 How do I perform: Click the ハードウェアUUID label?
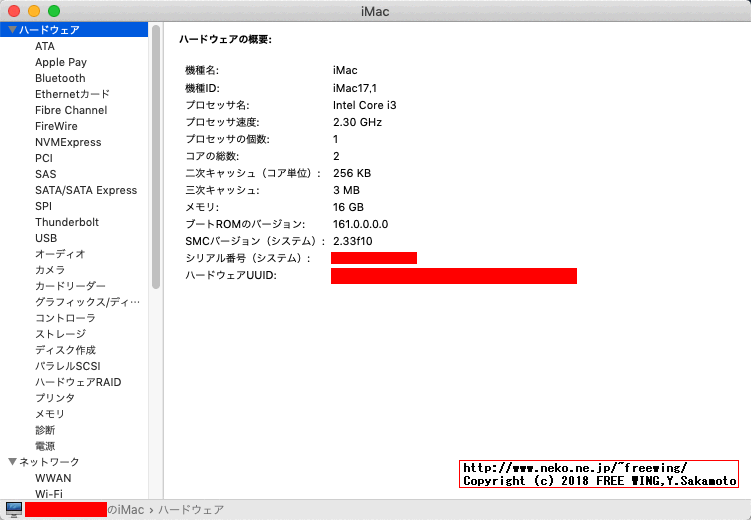point(231,275)
